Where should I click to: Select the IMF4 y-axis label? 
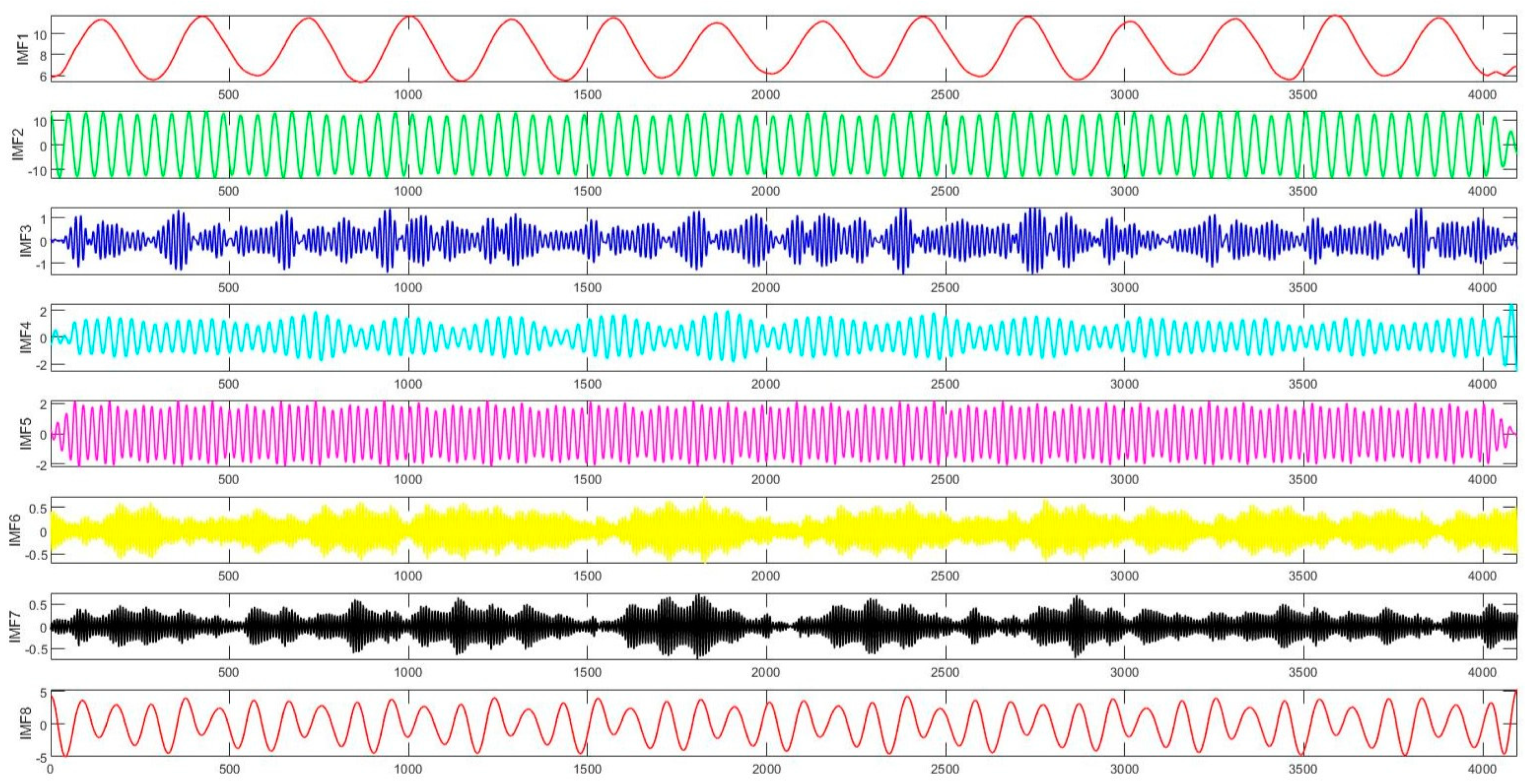[25, 338]
